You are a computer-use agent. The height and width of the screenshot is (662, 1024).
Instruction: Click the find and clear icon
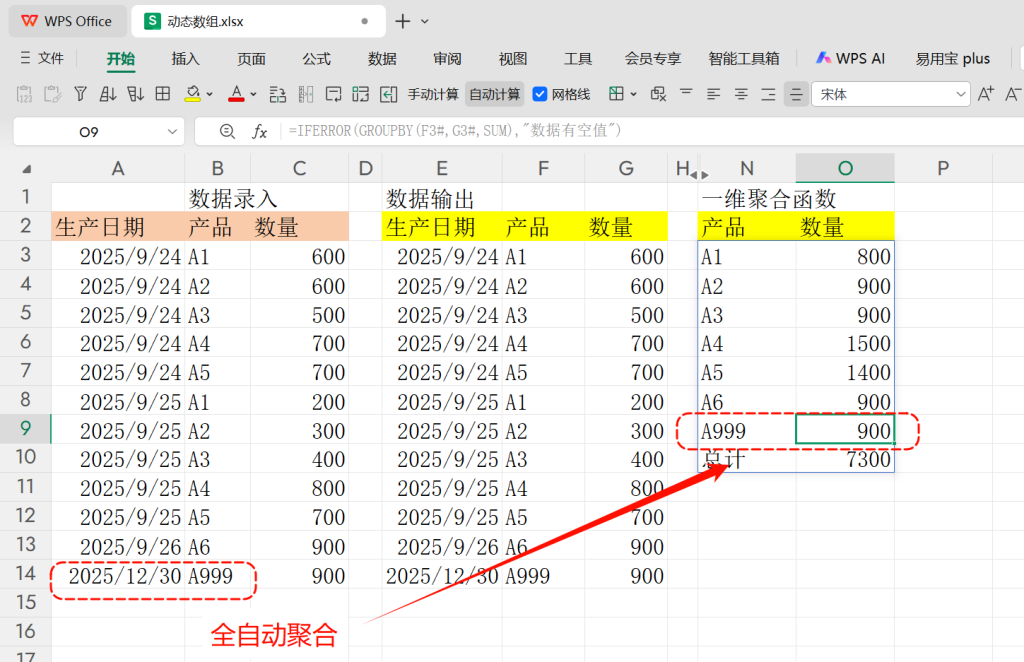click(658, 94)
